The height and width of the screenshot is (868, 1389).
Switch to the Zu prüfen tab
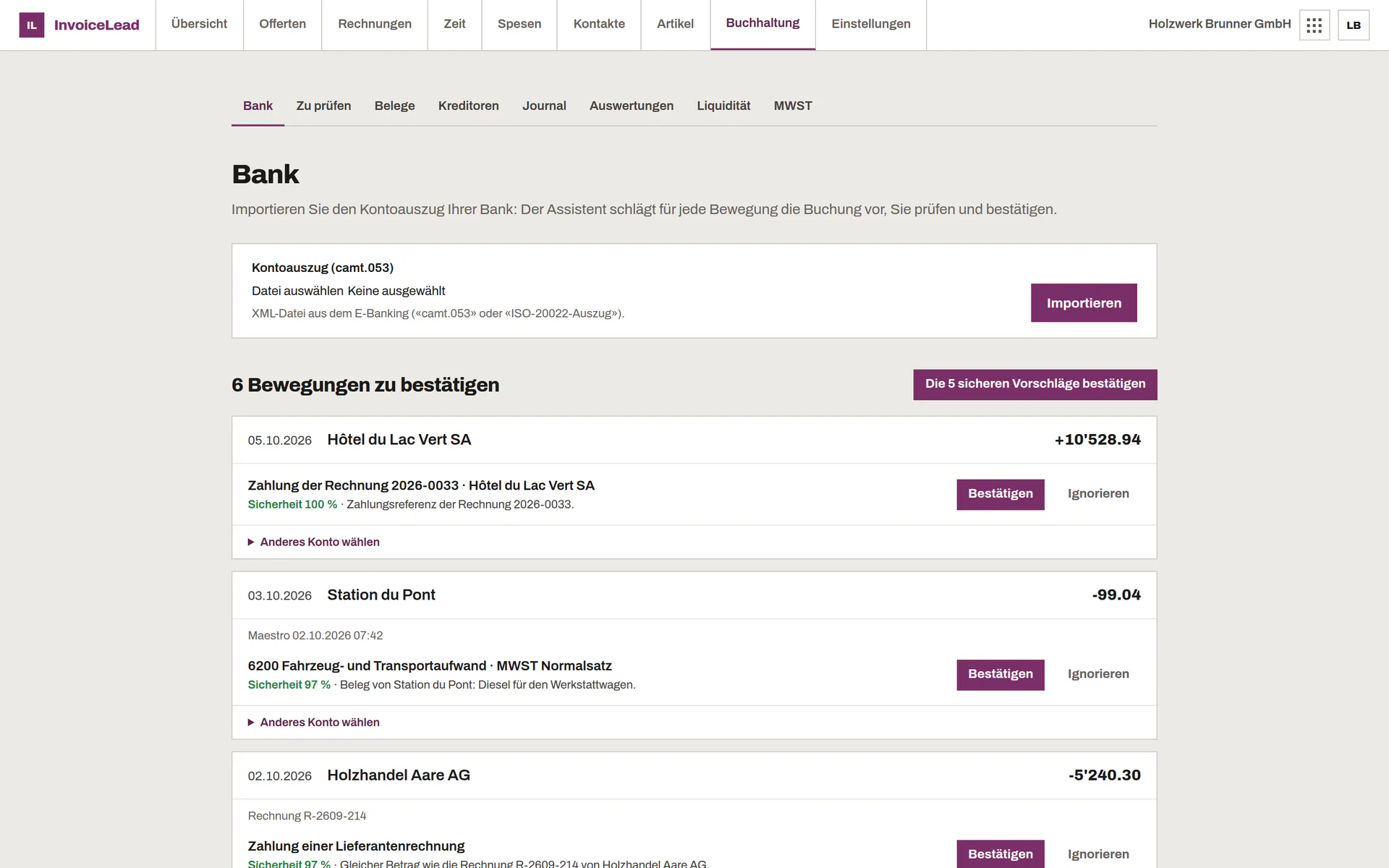pos(323,106)
